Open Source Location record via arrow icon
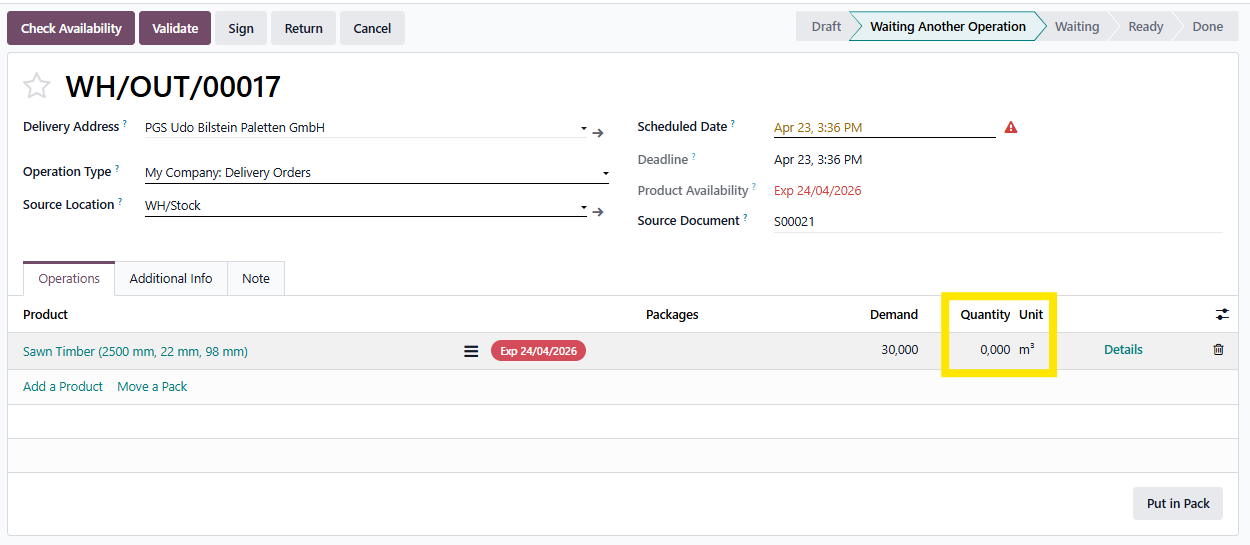 598,211
